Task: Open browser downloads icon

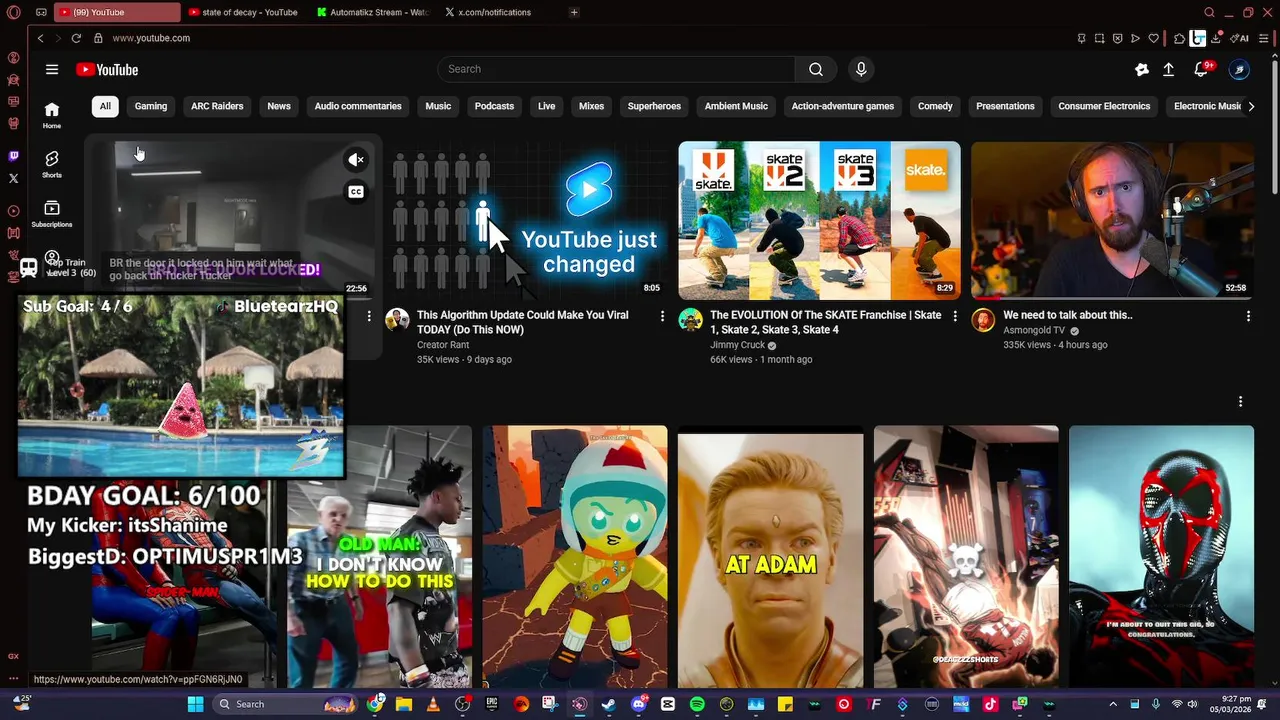Action: [1216, 38]
